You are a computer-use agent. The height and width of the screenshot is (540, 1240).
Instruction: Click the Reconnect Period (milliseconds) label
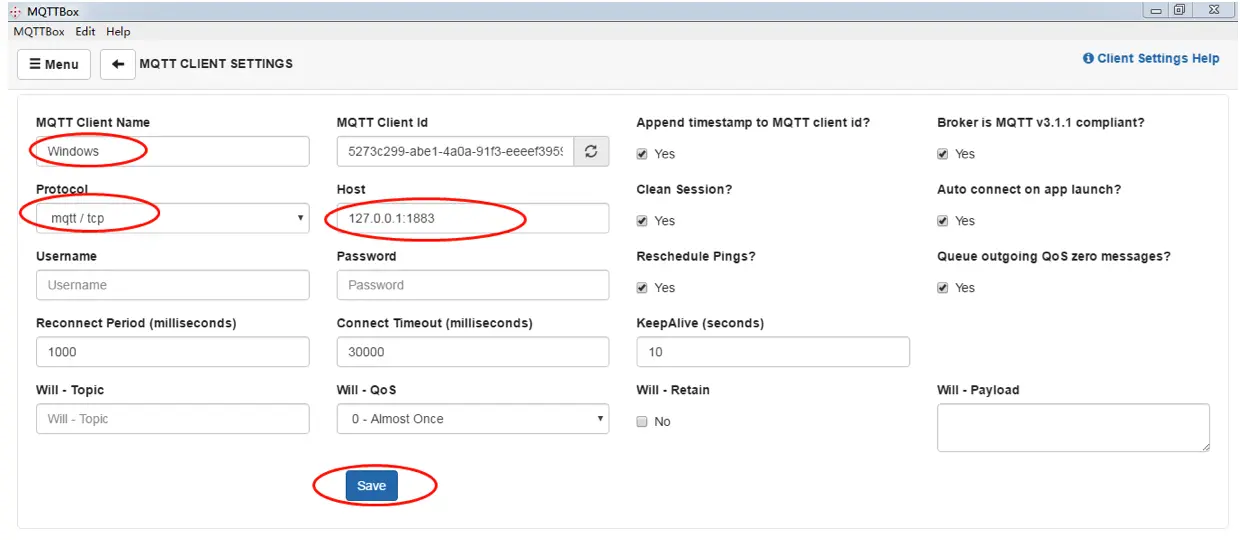coord(136,324)
